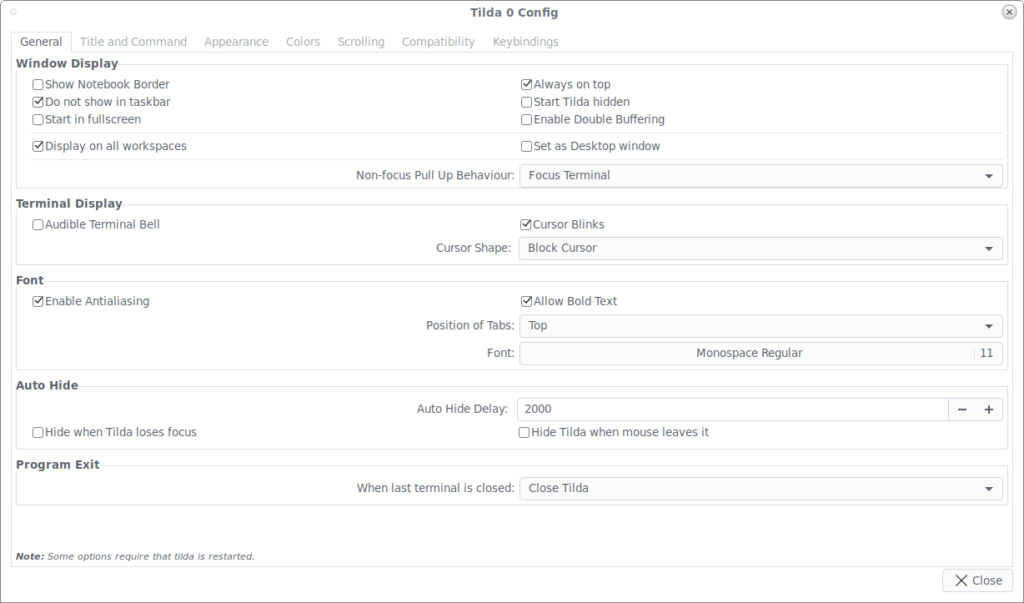
Task: Check Start Tilda hidden
Action: (526, 101)
